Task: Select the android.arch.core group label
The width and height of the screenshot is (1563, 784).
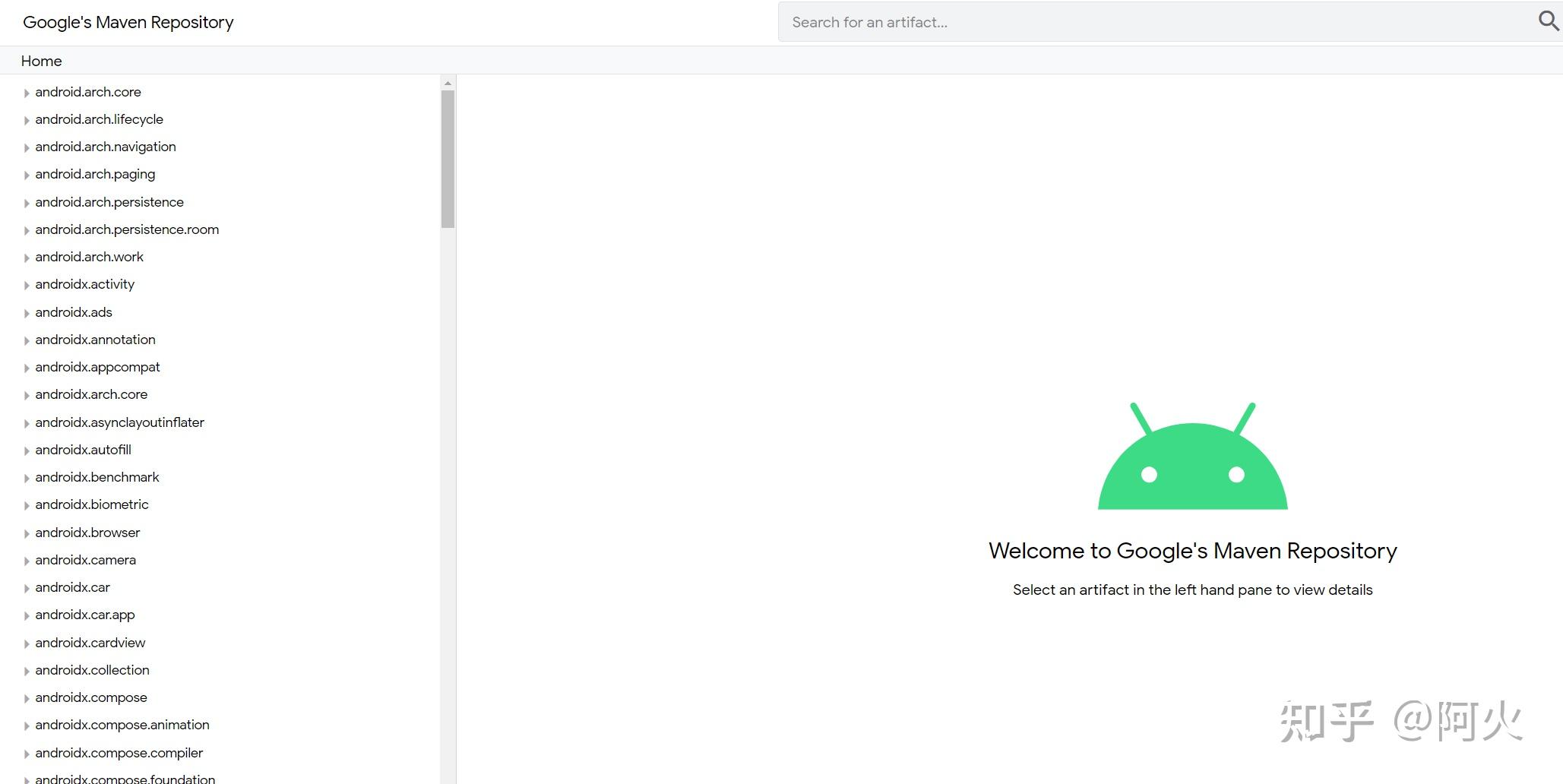Action: pos(88,92)
